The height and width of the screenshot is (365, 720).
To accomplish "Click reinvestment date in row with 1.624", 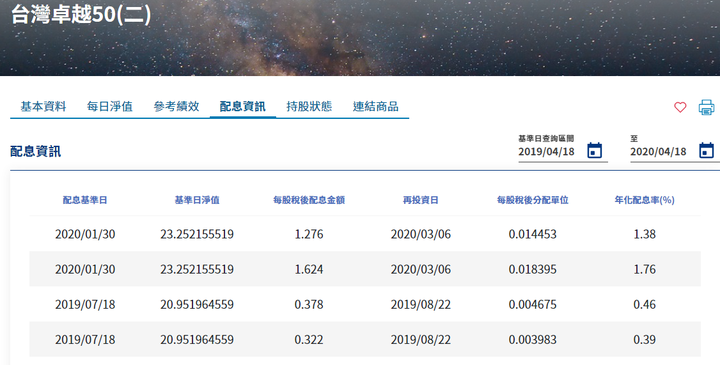I will coord(421,269).
